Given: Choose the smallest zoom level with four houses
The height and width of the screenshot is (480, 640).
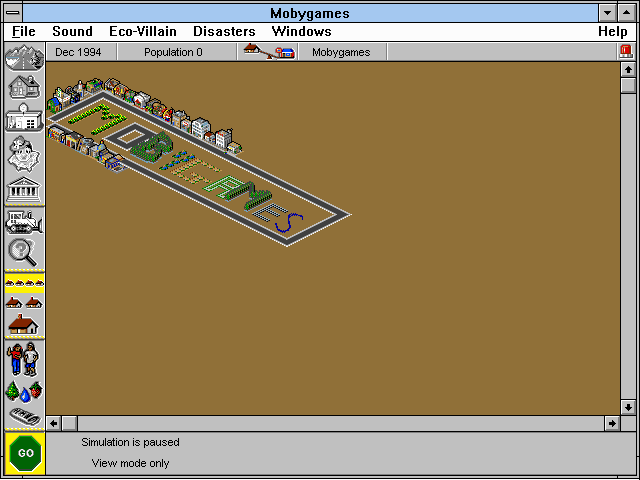Looking at the screenshot, I should coord(24,283).
